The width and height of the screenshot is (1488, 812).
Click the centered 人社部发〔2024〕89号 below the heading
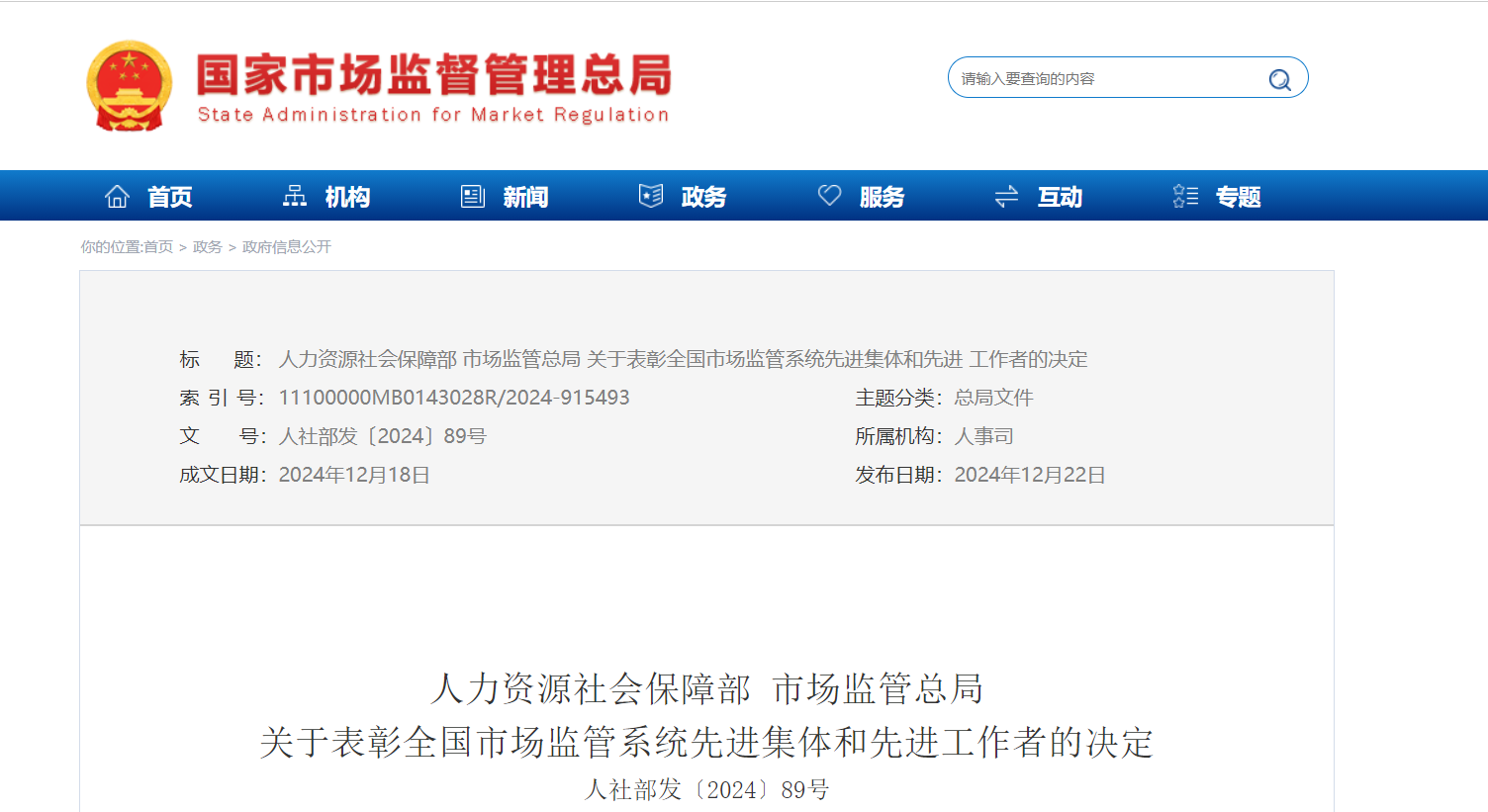coord(707,789)
